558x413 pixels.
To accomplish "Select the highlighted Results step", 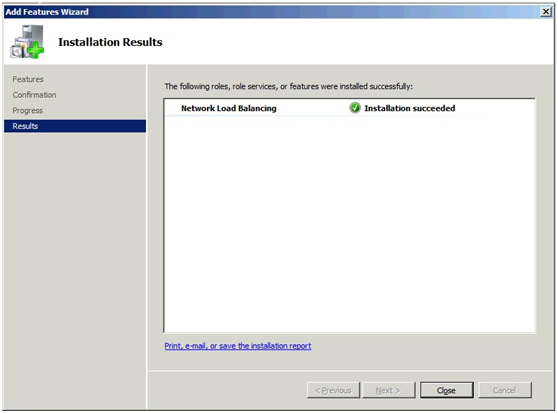I will [x=75, y=126].
